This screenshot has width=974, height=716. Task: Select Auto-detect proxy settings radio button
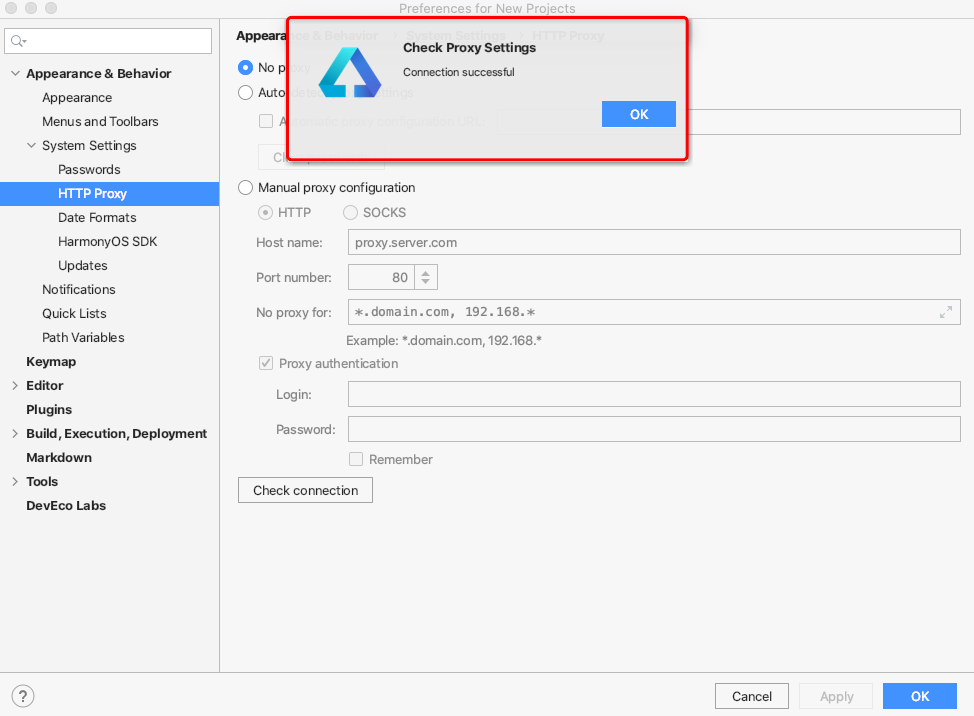tap(245, 93)
